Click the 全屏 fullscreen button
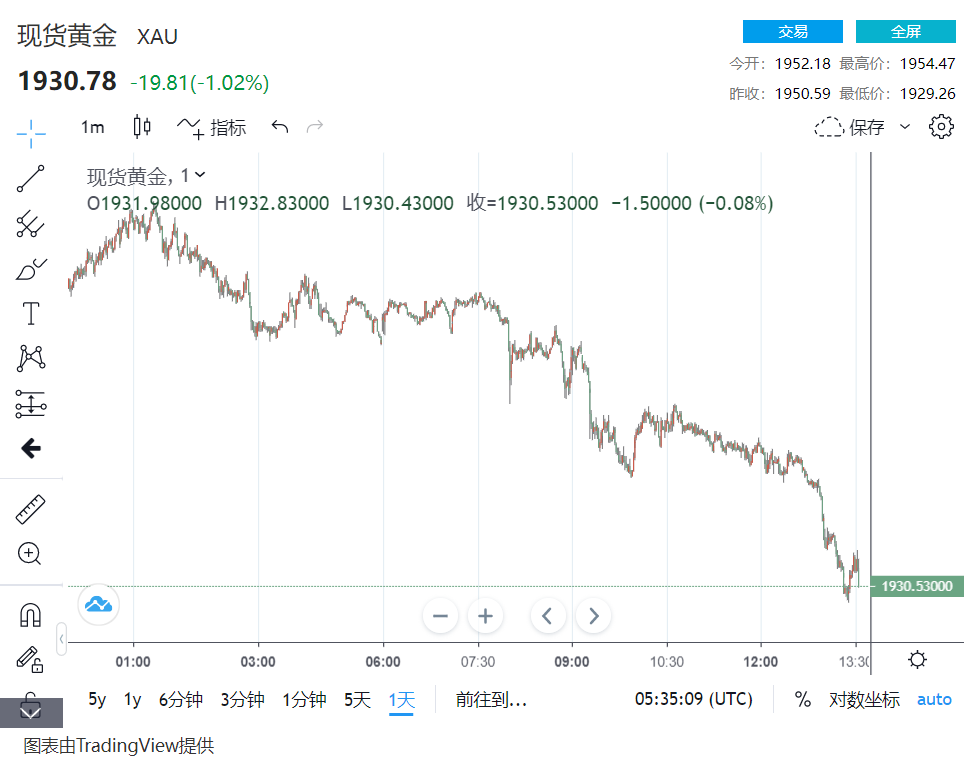 point(906,31)
